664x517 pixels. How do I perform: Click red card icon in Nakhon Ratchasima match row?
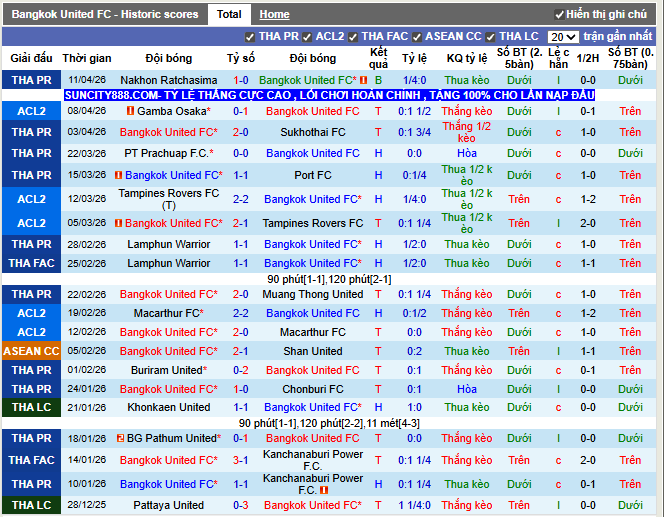pyautogui.click(x=364, y=80)
